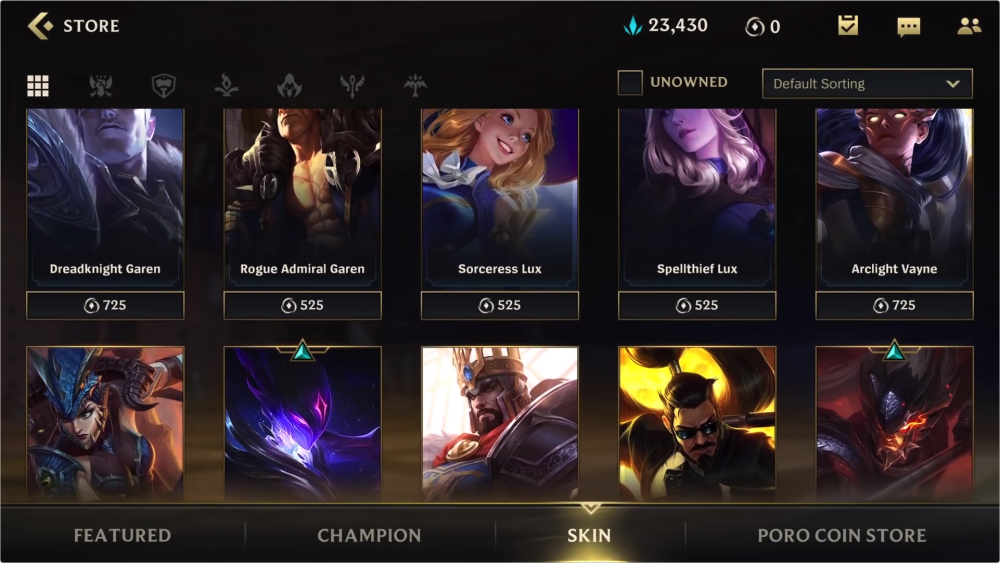
Task: Filter skins by Assassin hooded icon
Action: click(290, 85)
